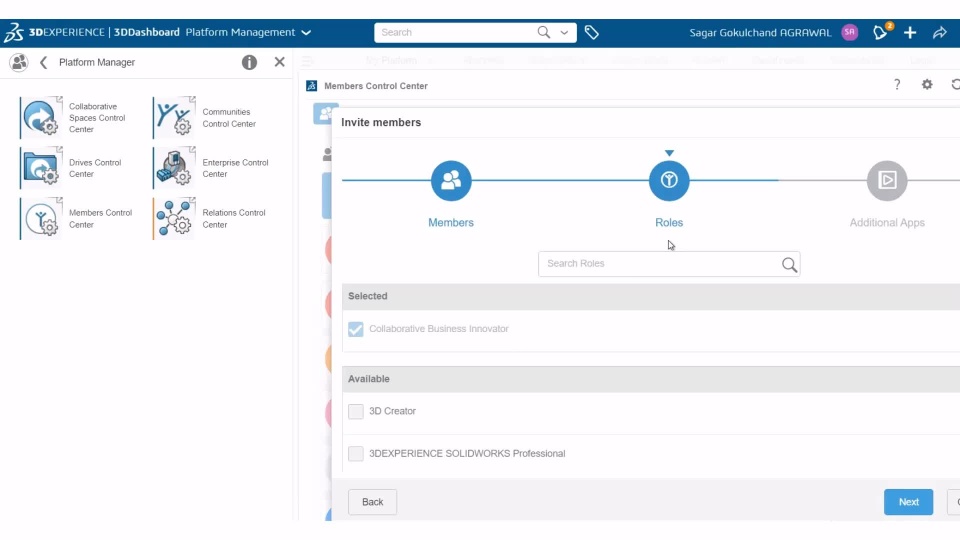Open the Platform Manager info icon

[x=249, y=62]
